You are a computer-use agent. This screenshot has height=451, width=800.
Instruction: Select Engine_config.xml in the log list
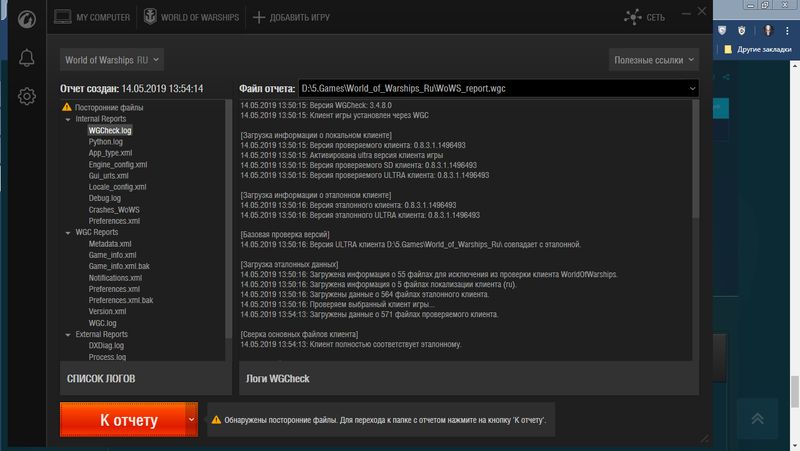(x=118, y=164)
